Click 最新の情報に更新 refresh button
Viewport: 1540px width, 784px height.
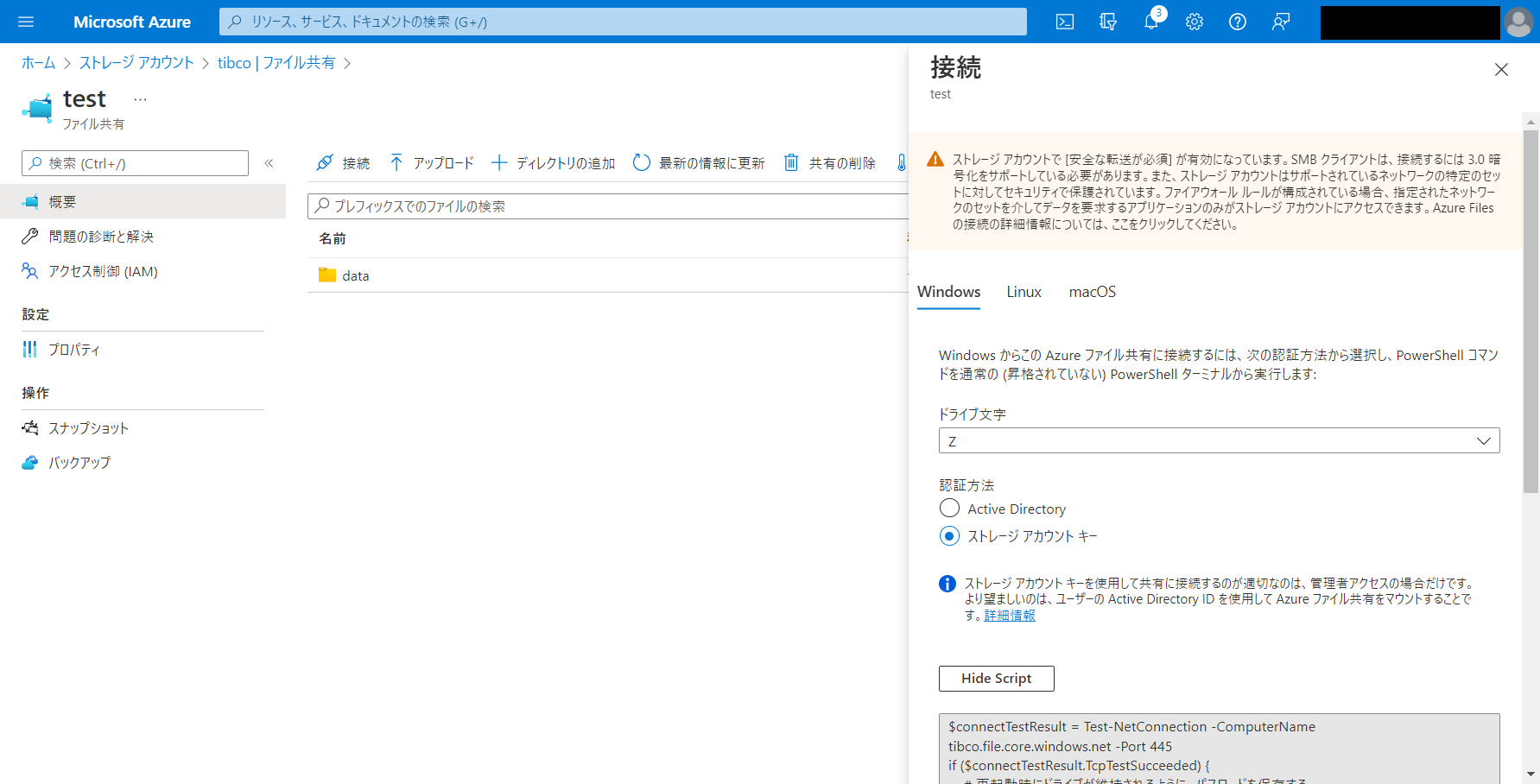pos(699,163)
